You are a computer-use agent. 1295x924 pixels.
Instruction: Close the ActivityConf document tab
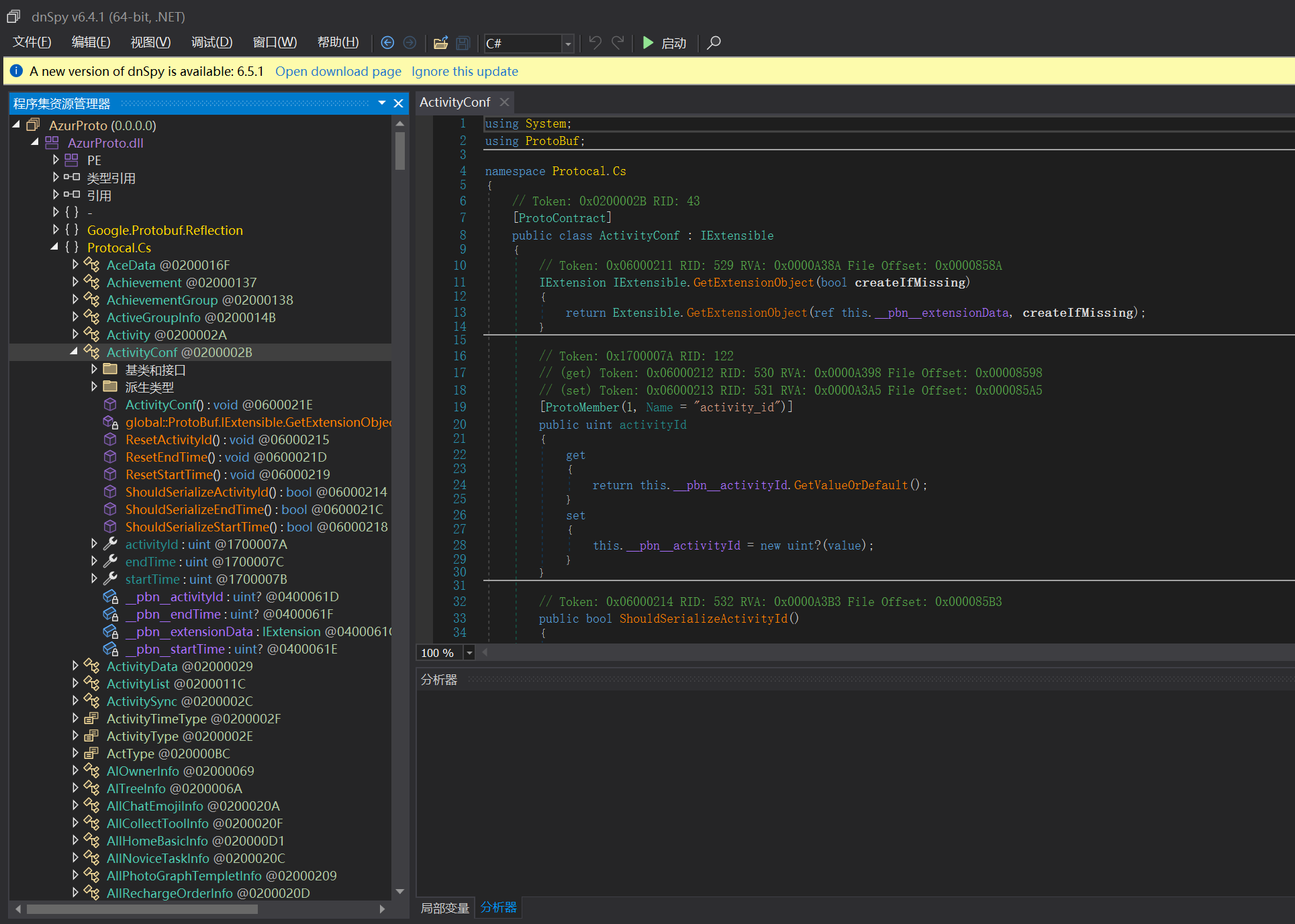tap(504, 102)
